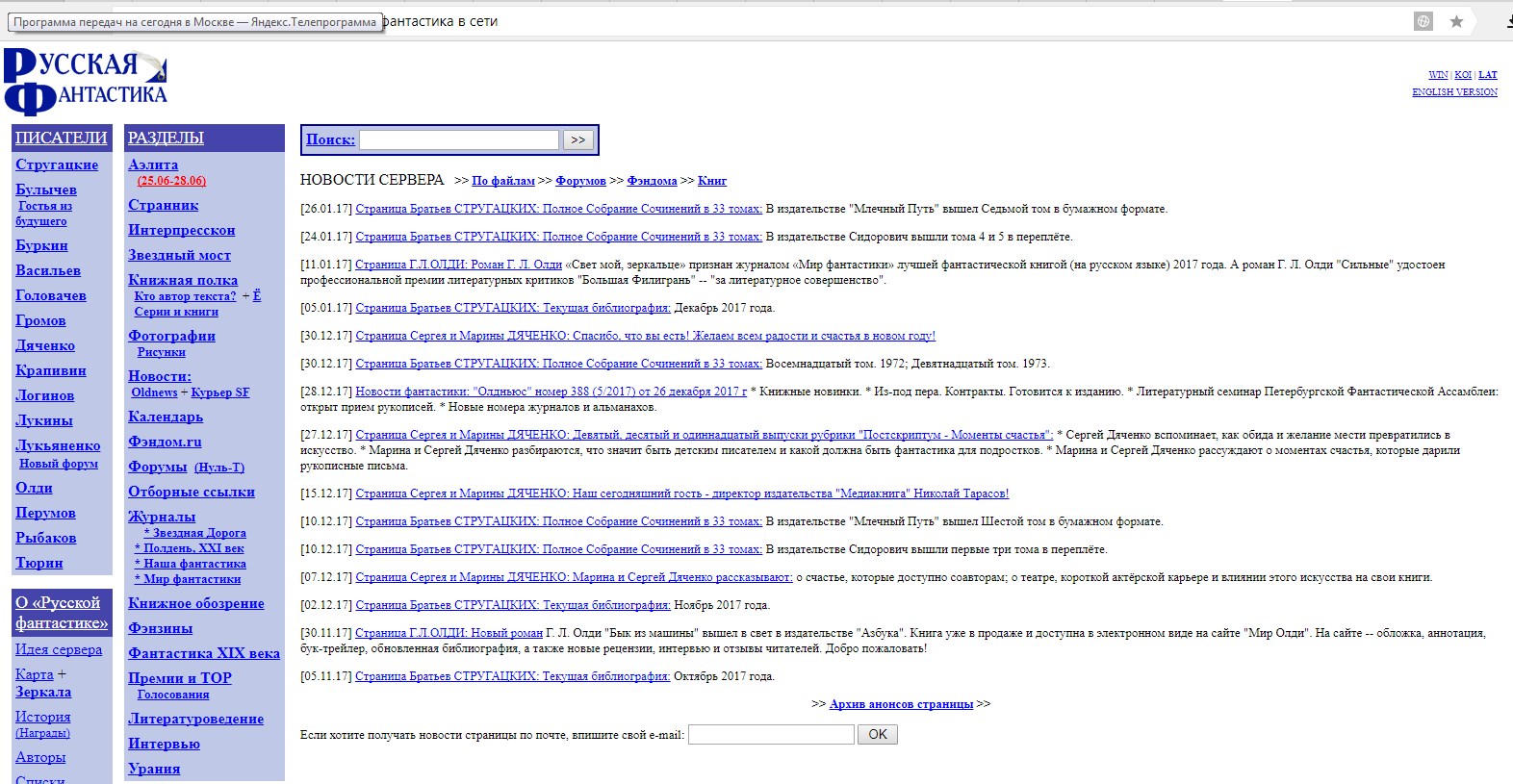
Task: Open the Литературоведение section
Action: pyautogui.click(x=195, y=719)
